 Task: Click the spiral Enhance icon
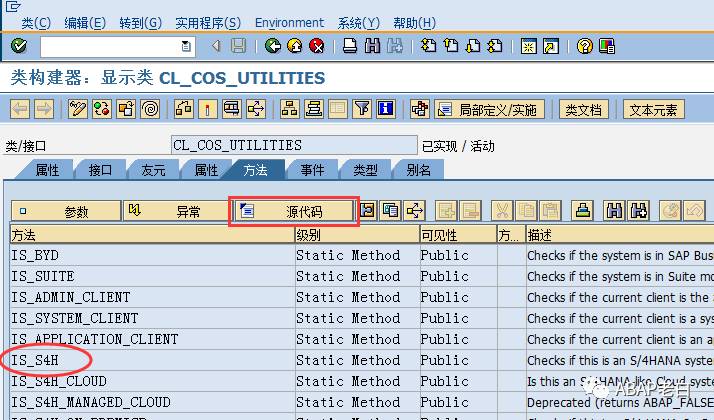(150, 109)
